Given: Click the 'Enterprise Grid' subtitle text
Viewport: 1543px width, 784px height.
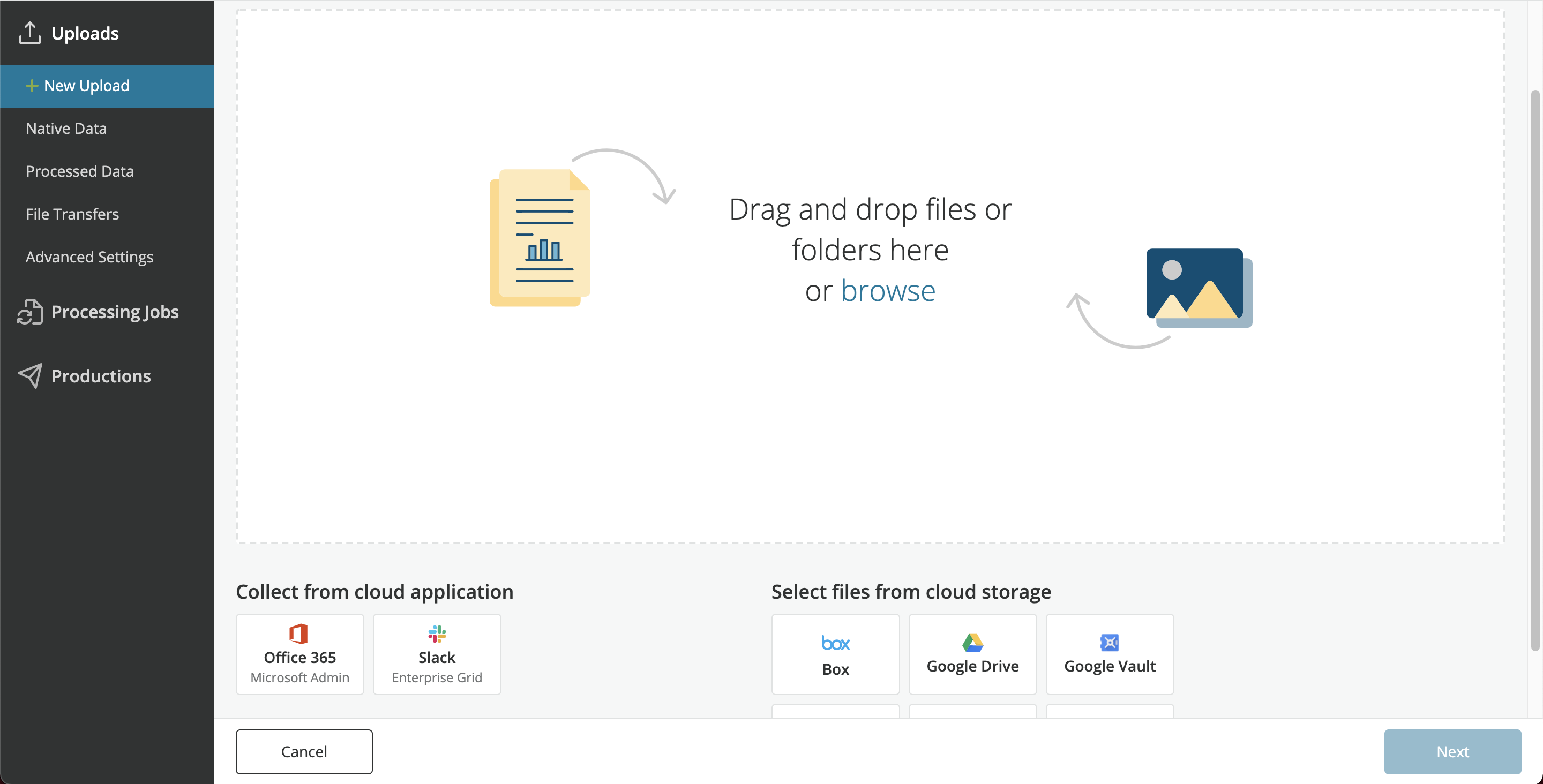Looking at the screenshot, I should click(437, 677).
